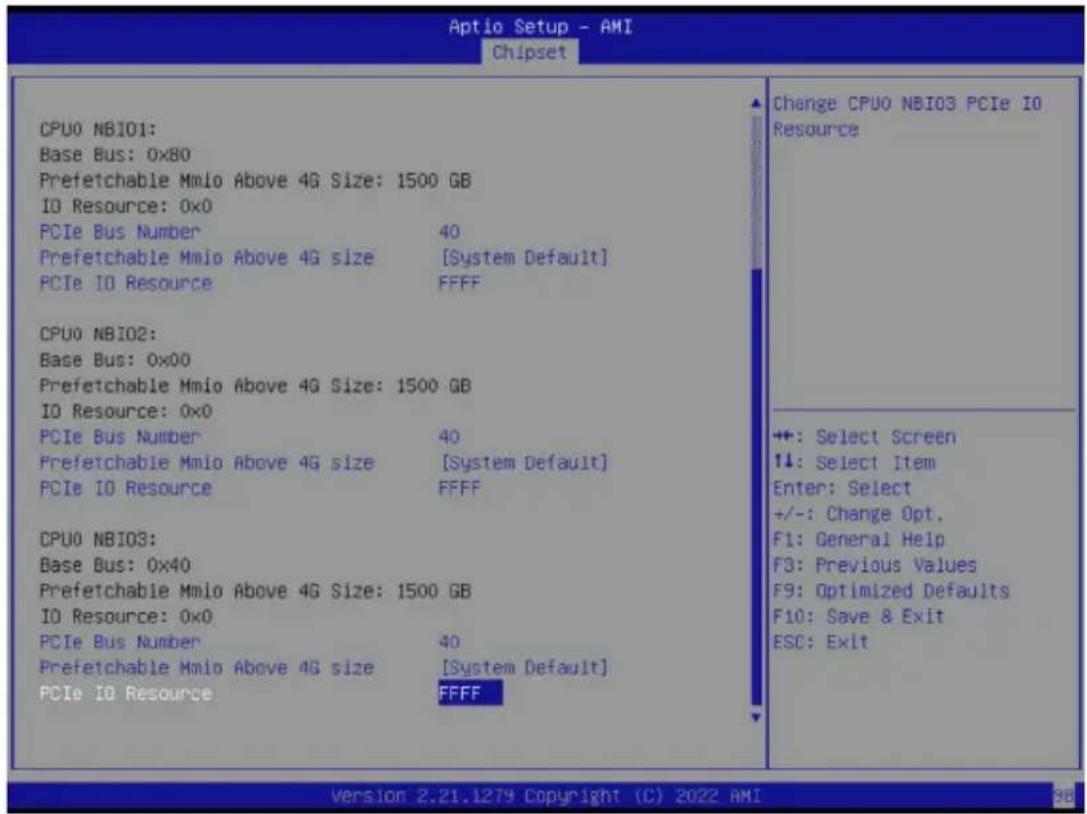Click the F1: General Help line

click(859, 539)
